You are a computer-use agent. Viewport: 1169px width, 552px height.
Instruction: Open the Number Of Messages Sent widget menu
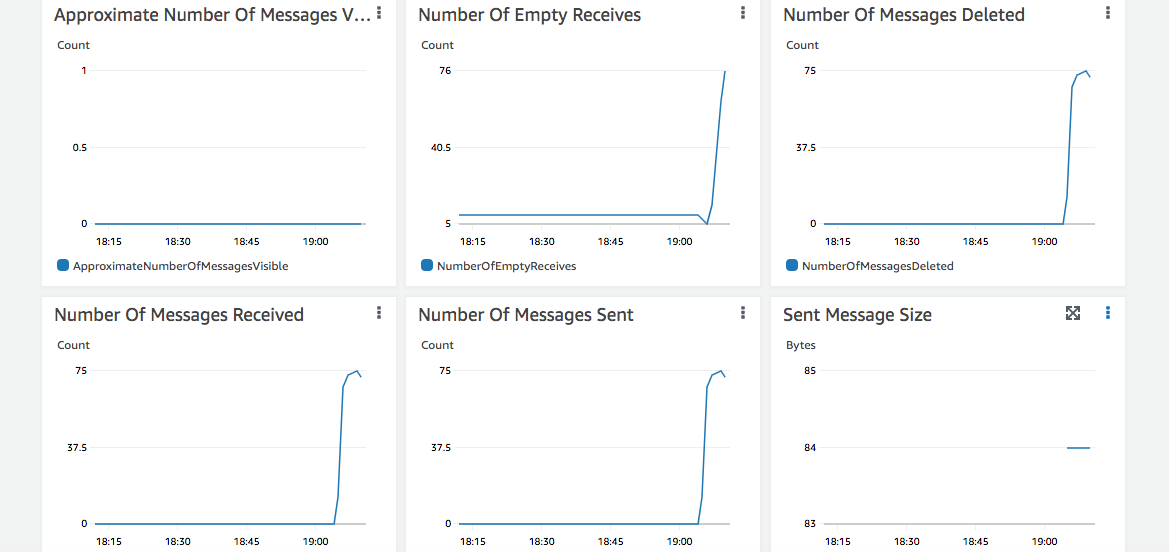[x=743, y=313]
